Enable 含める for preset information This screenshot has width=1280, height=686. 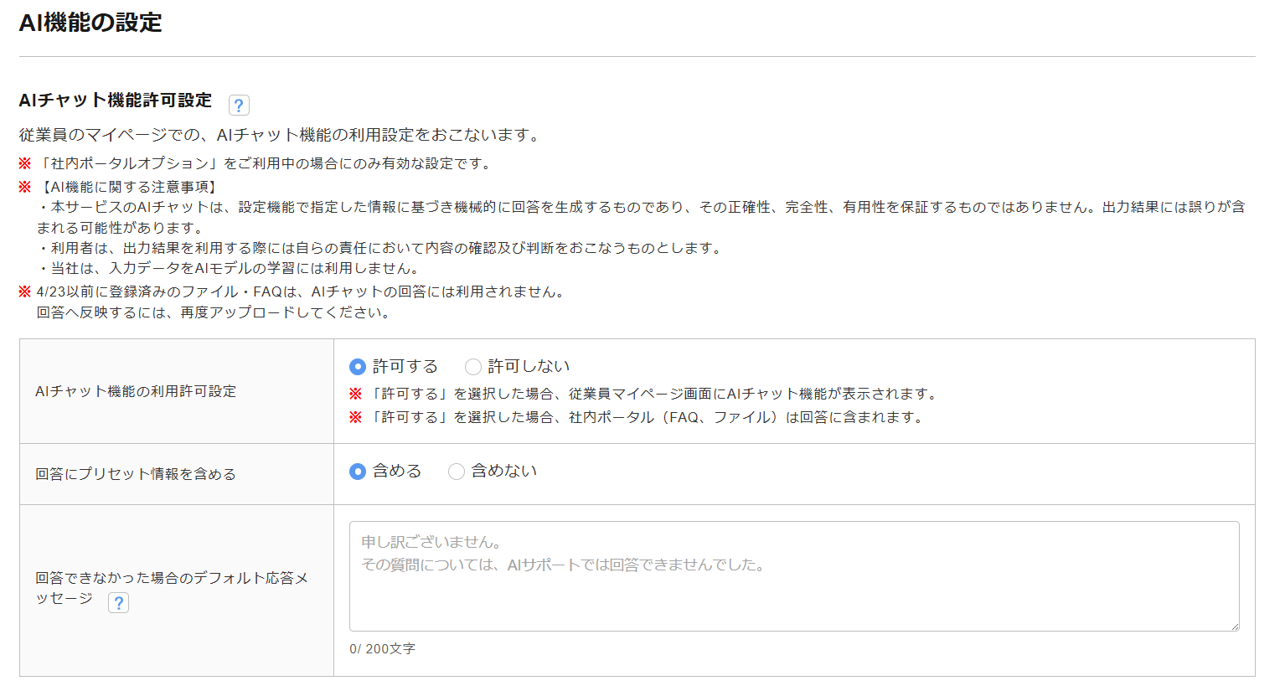[358, 471]
